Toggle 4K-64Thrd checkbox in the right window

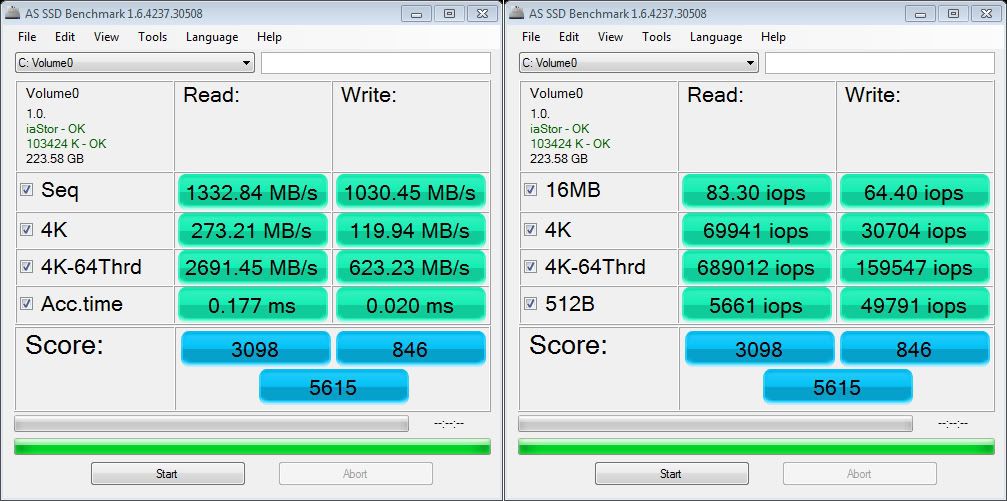[530, 267]
